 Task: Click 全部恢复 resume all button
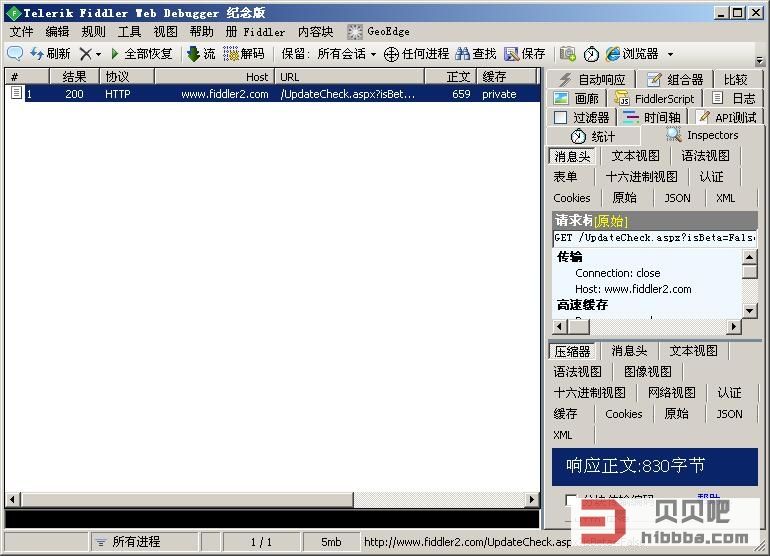[x=141, y=54]
